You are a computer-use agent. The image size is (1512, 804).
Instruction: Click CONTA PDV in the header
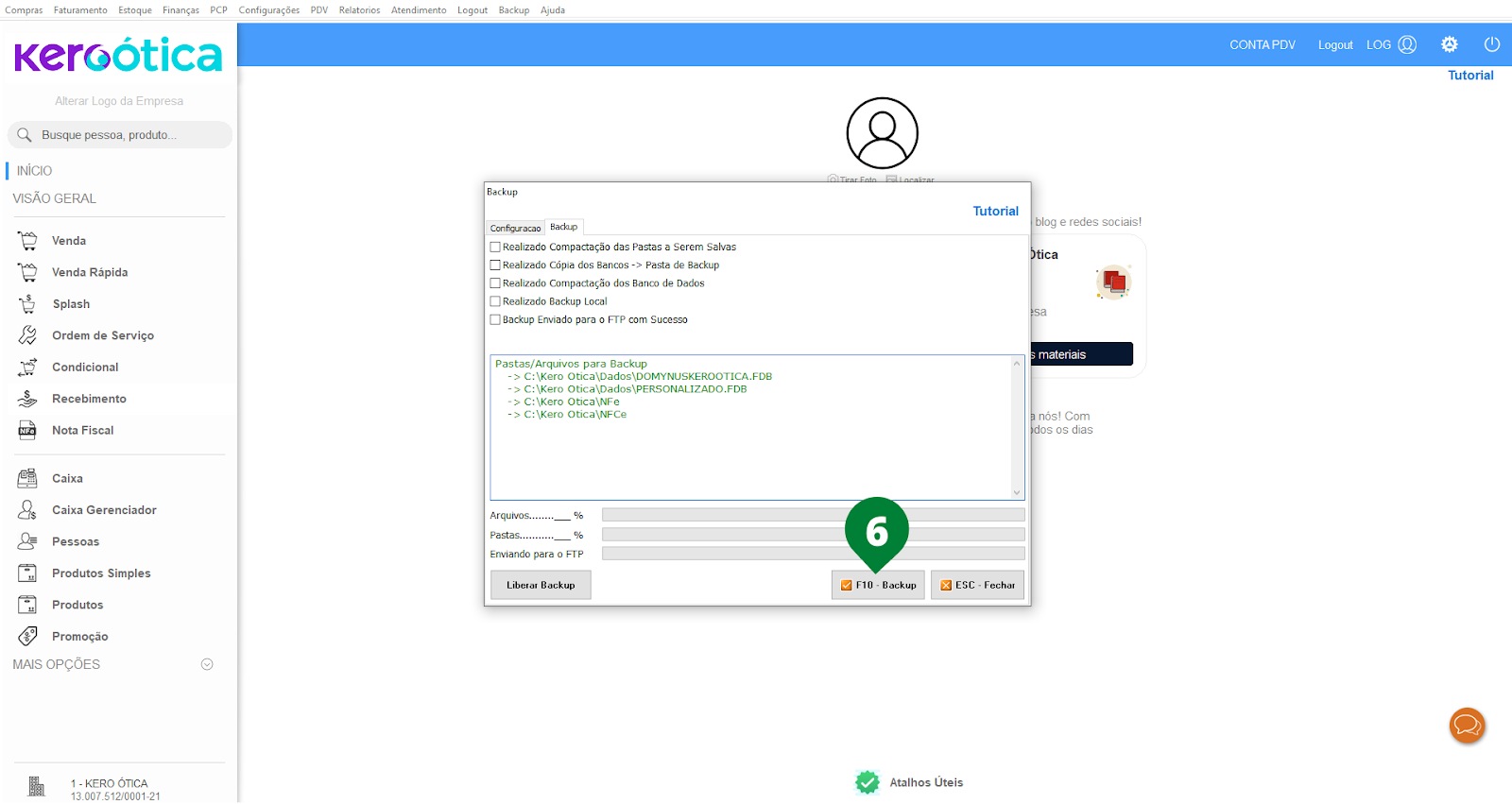tap(1263, 44)
